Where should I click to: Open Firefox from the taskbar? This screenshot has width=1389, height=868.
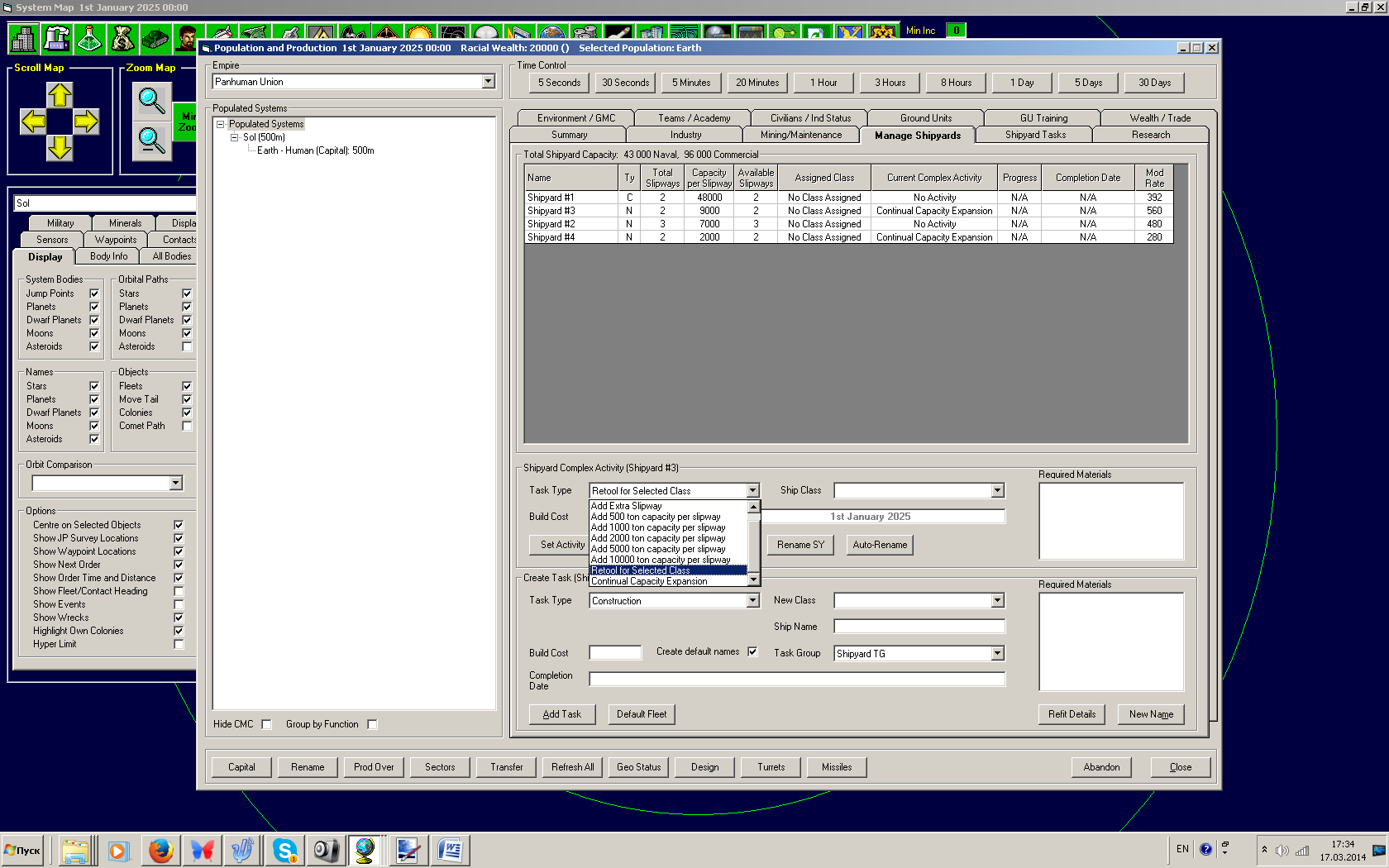161,850
